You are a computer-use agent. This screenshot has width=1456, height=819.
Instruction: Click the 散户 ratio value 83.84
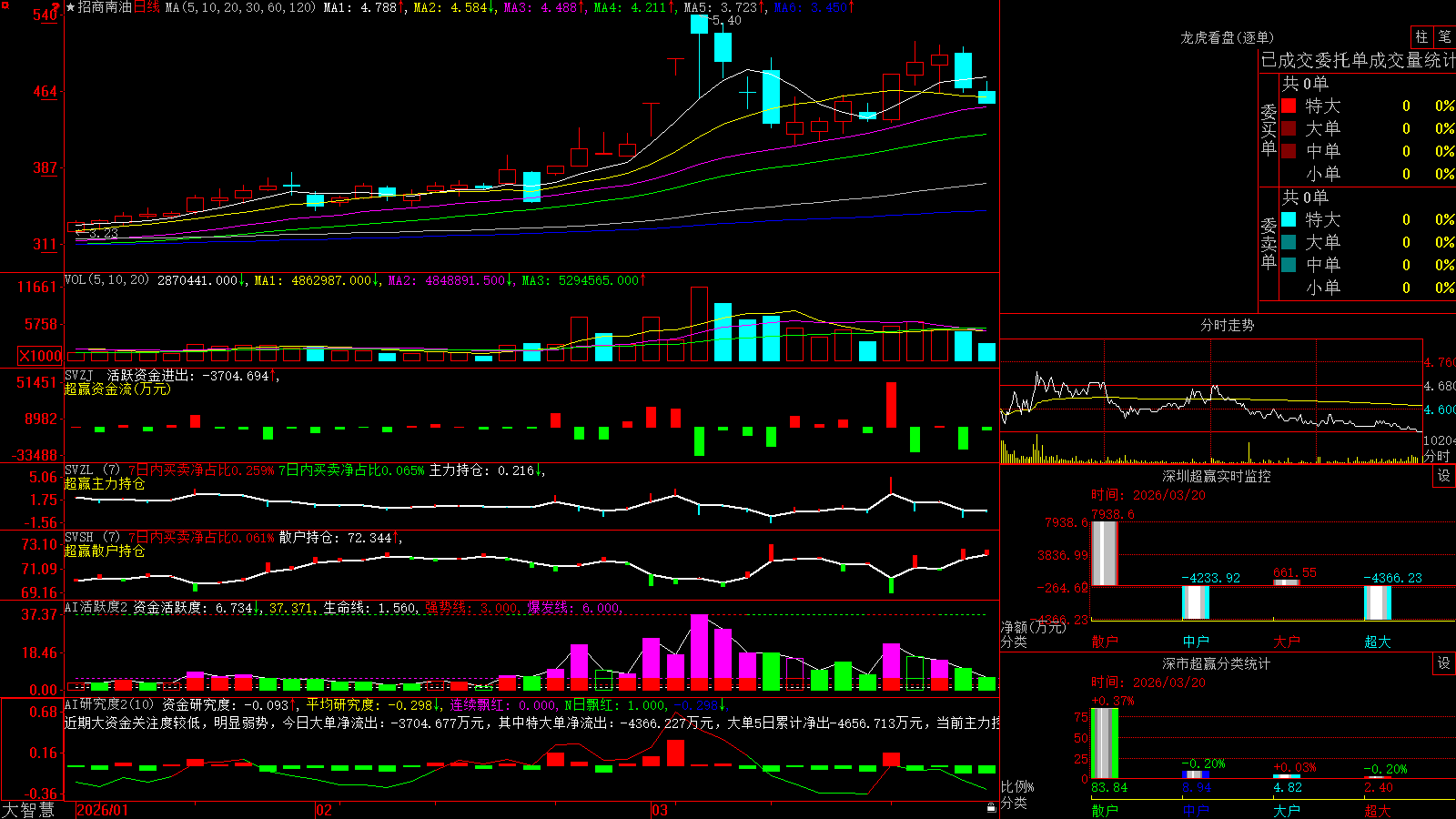tap(1108, 787)
